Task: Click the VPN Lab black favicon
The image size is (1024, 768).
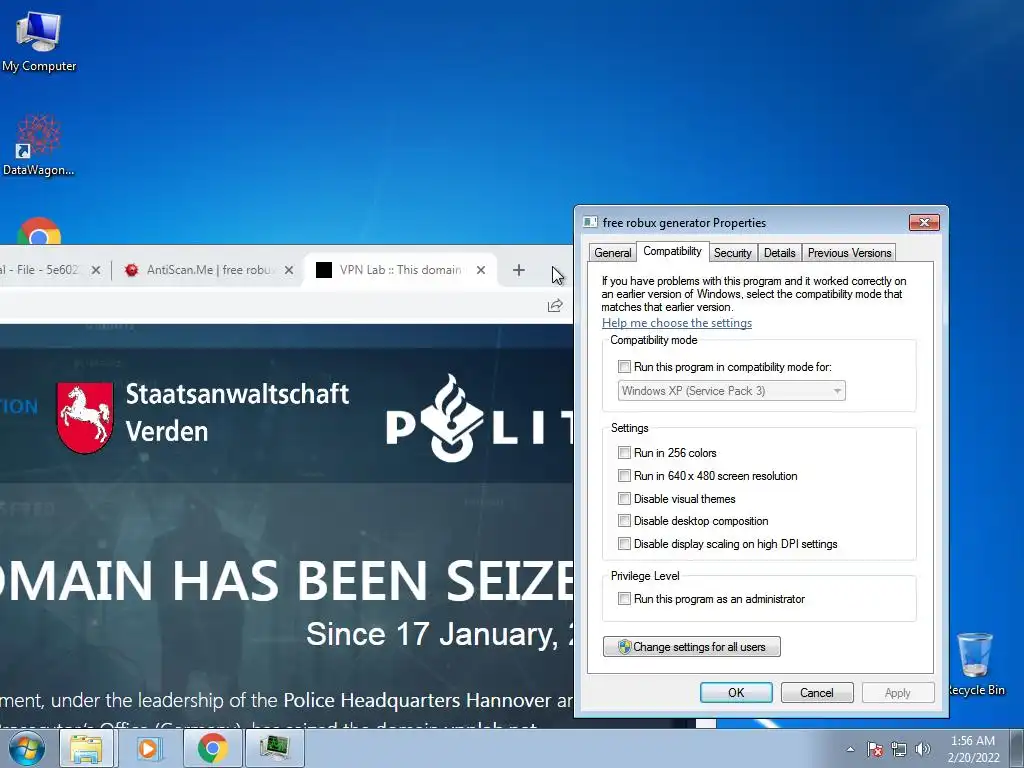Action: pyautogui.click(x=324, y=270)
